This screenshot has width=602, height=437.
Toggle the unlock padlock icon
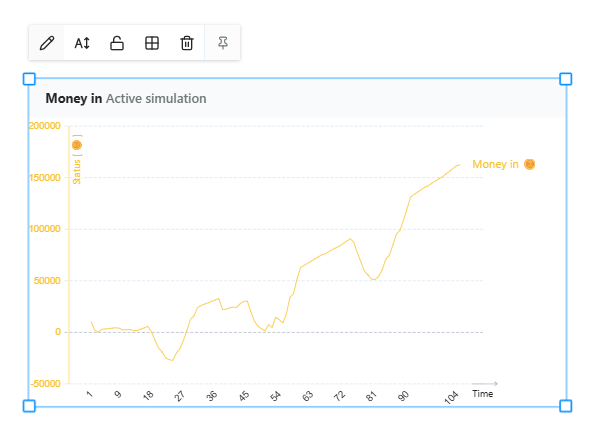[117, 43]
